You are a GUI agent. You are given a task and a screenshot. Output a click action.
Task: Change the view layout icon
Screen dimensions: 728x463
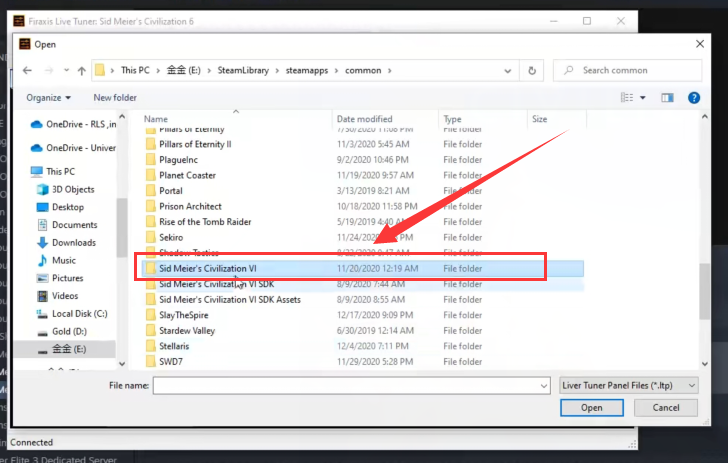pyautogui.click(x=627, y=98)
